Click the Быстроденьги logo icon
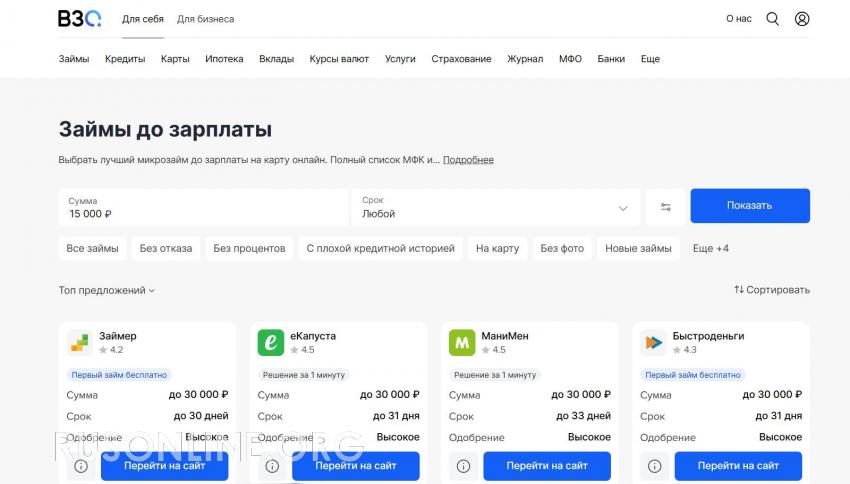This screenshot has height=484, width=850. click(x=653, y=343)
